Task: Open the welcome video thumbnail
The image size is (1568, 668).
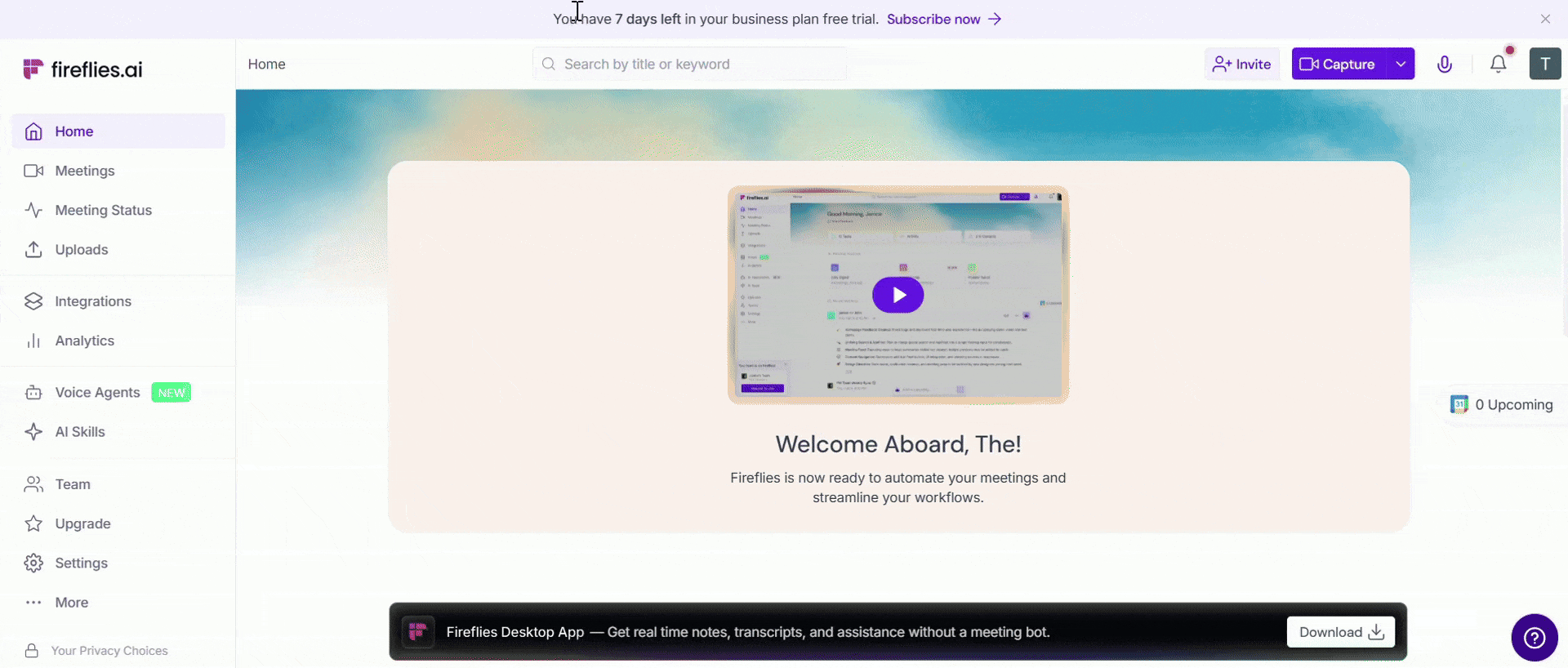Action: [x=898, y=295]
